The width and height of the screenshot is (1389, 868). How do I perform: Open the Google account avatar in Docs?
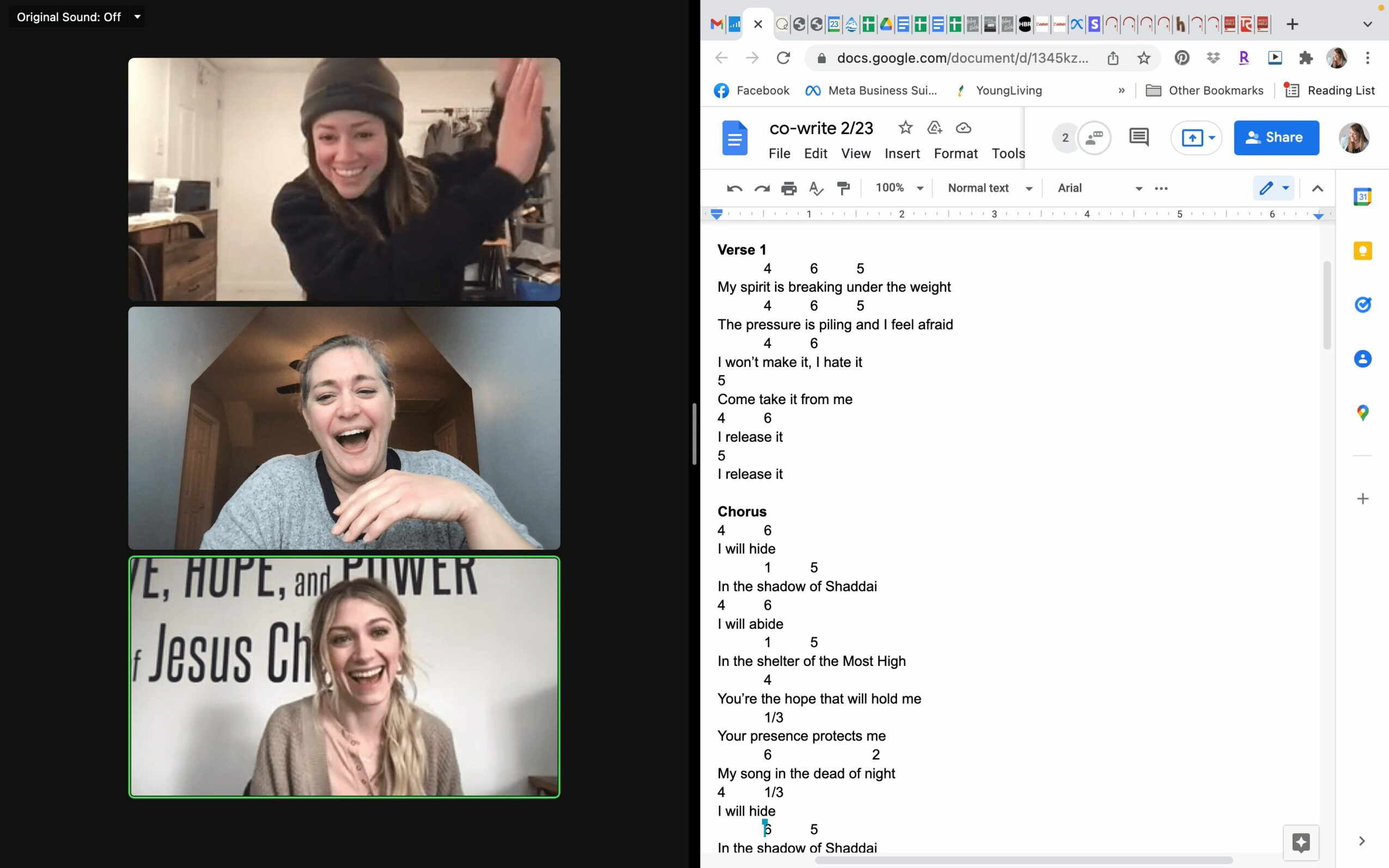(1354, 138)
